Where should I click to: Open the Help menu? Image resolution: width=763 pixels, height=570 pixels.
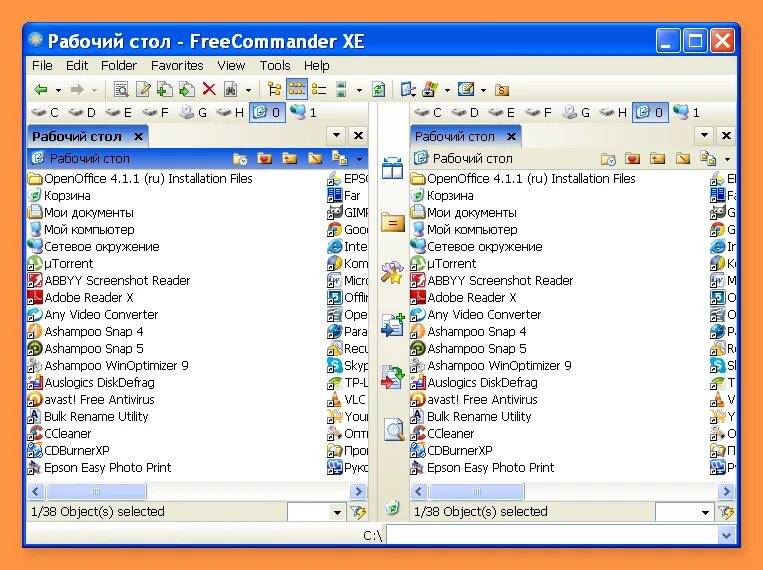click(x=317, y=65)
